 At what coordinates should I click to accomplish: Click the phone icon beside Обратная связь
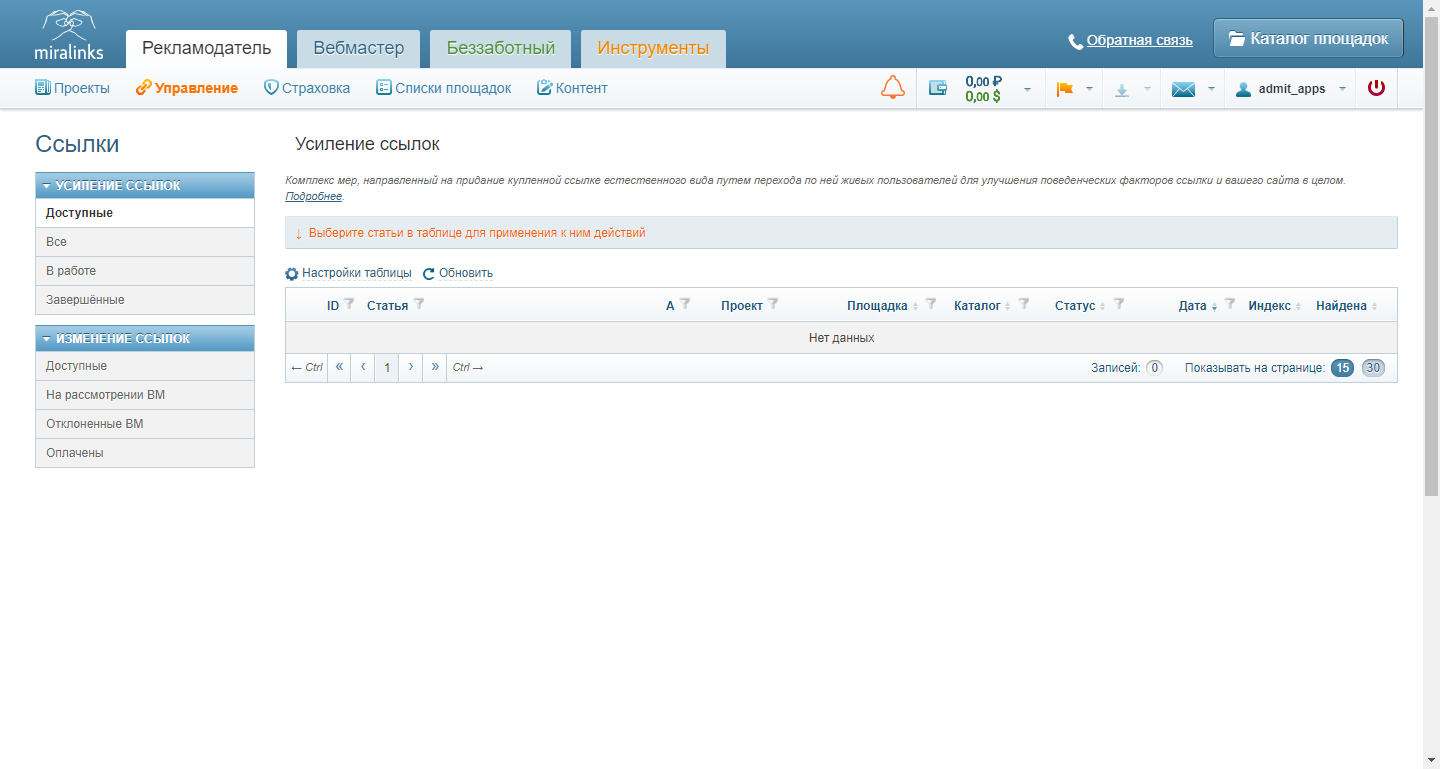1076,41
